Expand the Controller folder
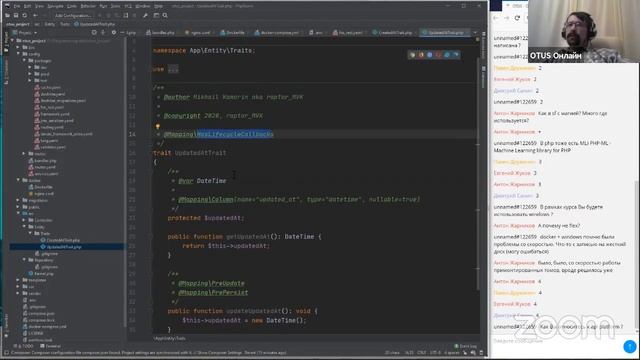This screenshot has height=360, width=640. pos(24,220)
